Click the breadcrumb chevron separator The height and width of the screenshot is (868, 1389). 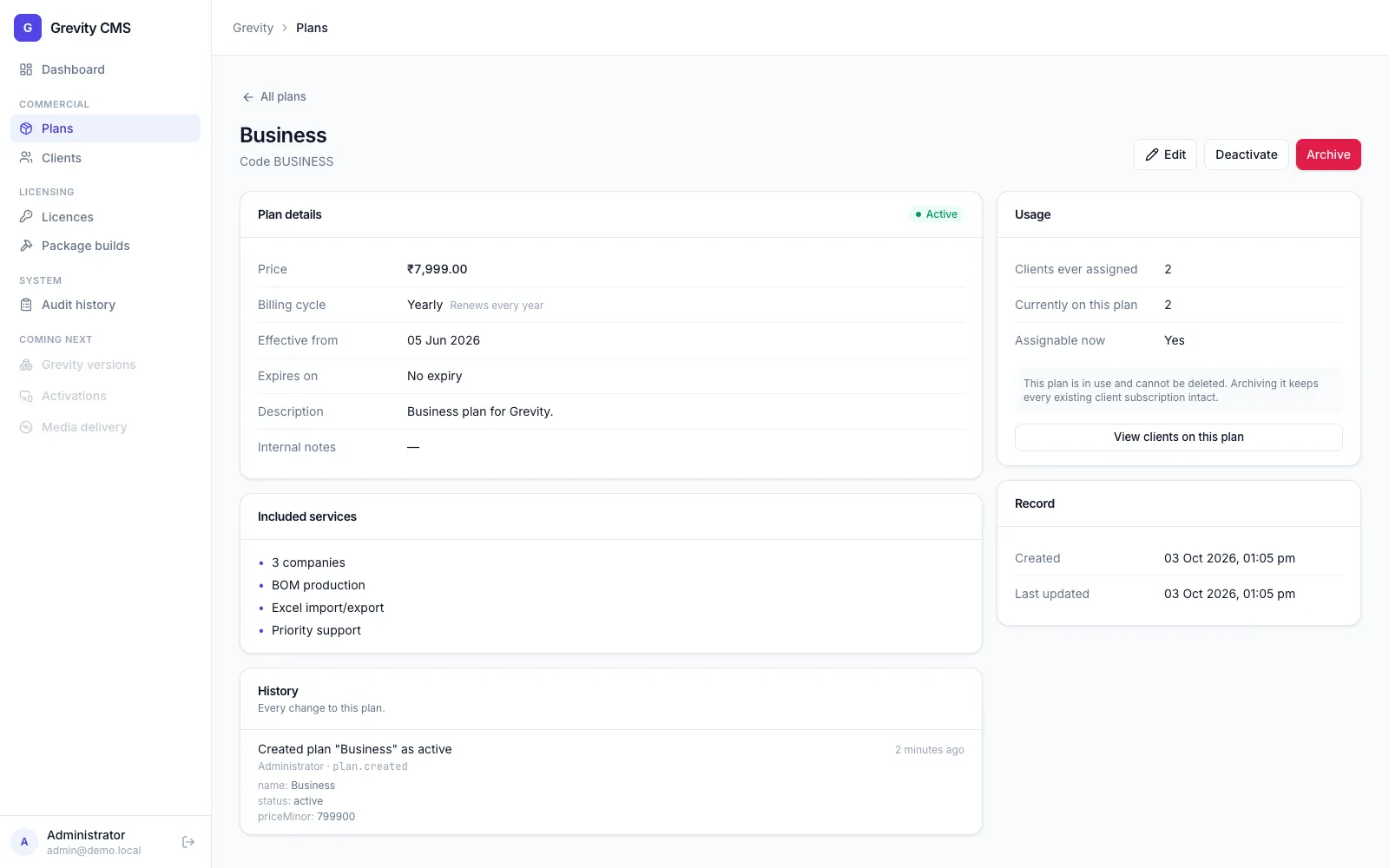tap(285, 28)
